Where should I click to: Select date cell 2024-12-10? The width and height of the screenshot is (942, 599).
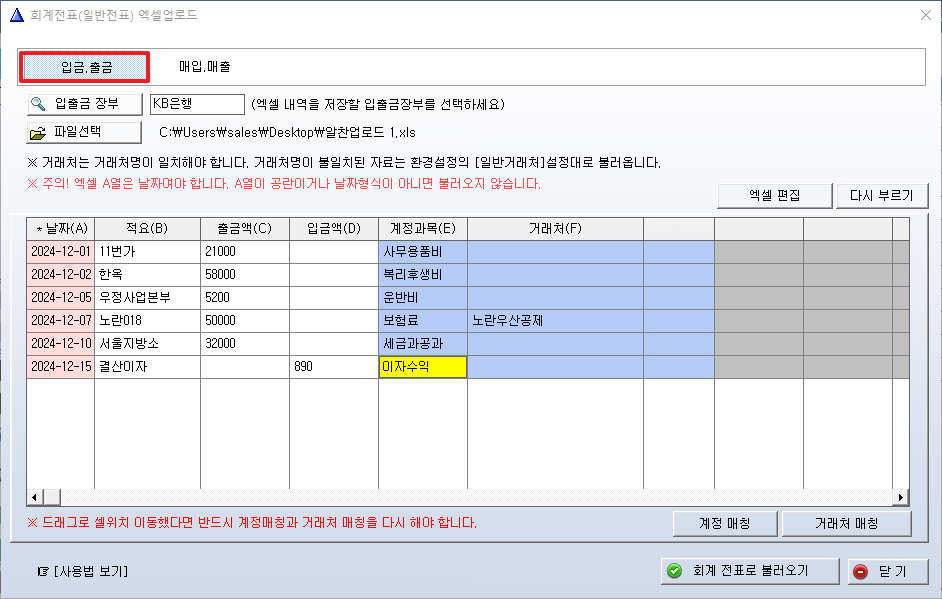(x=61, y=344)
